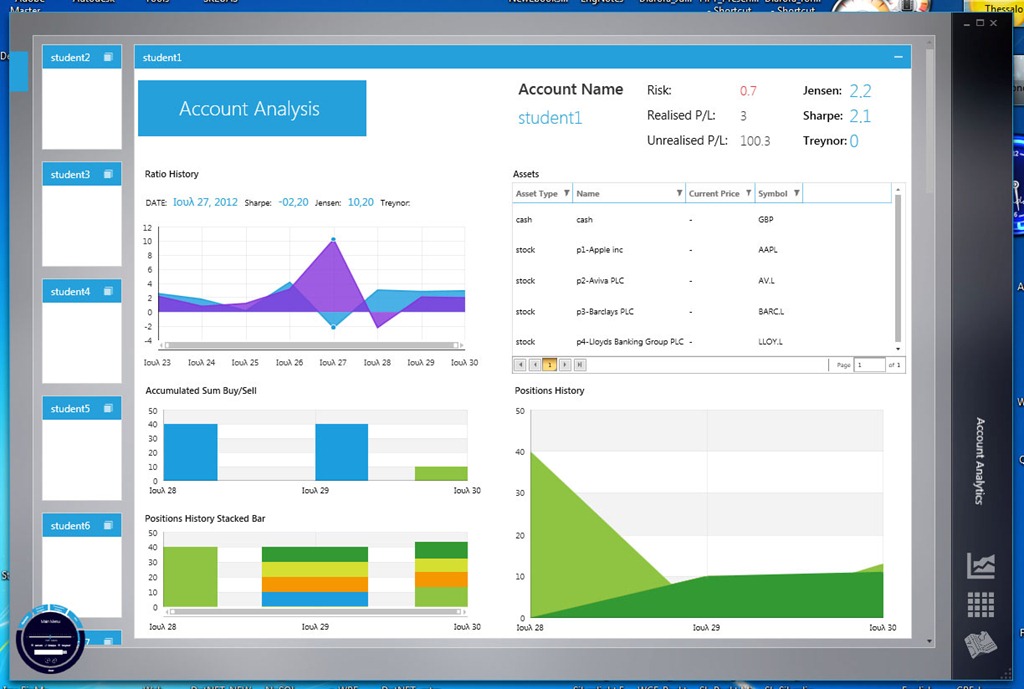Screen dimensions: 1024x689
Task: Minimize the student1 panel with dash button
Action: pos(898,57)
